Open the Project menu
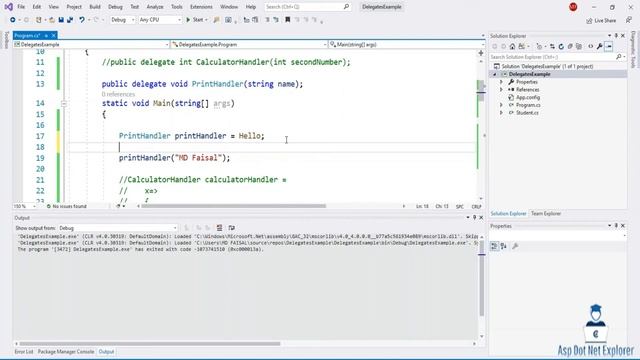 point(74,7)
